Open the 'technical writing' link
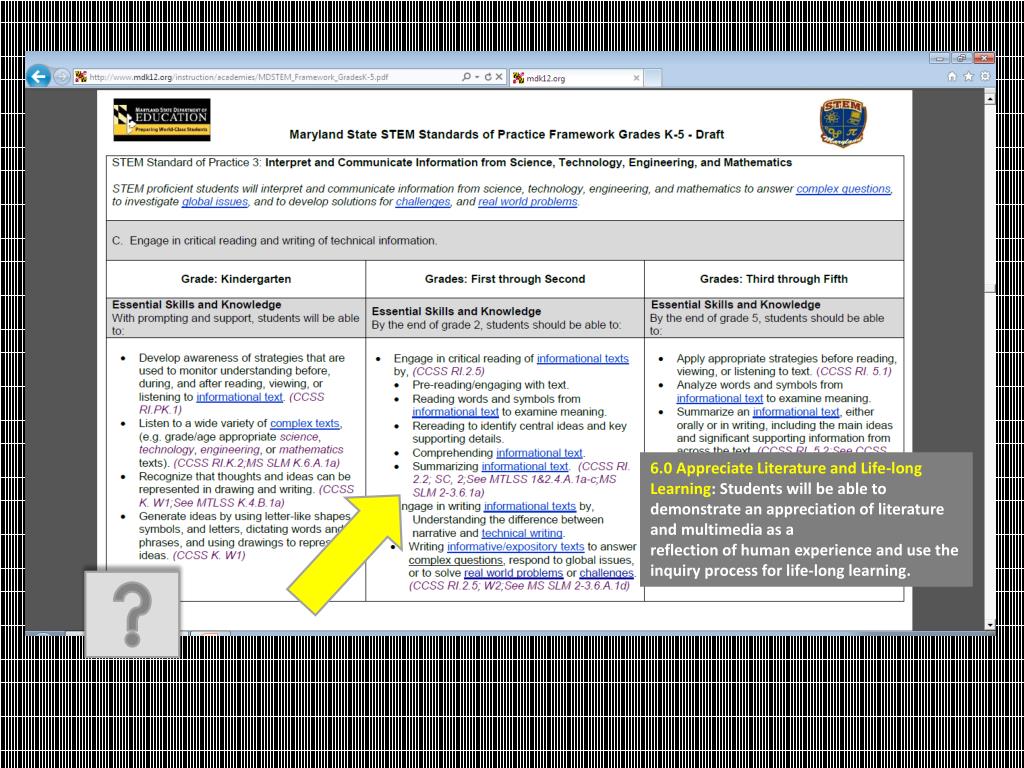The width and height of the screenshot is (1024, 768). point(521,533)
